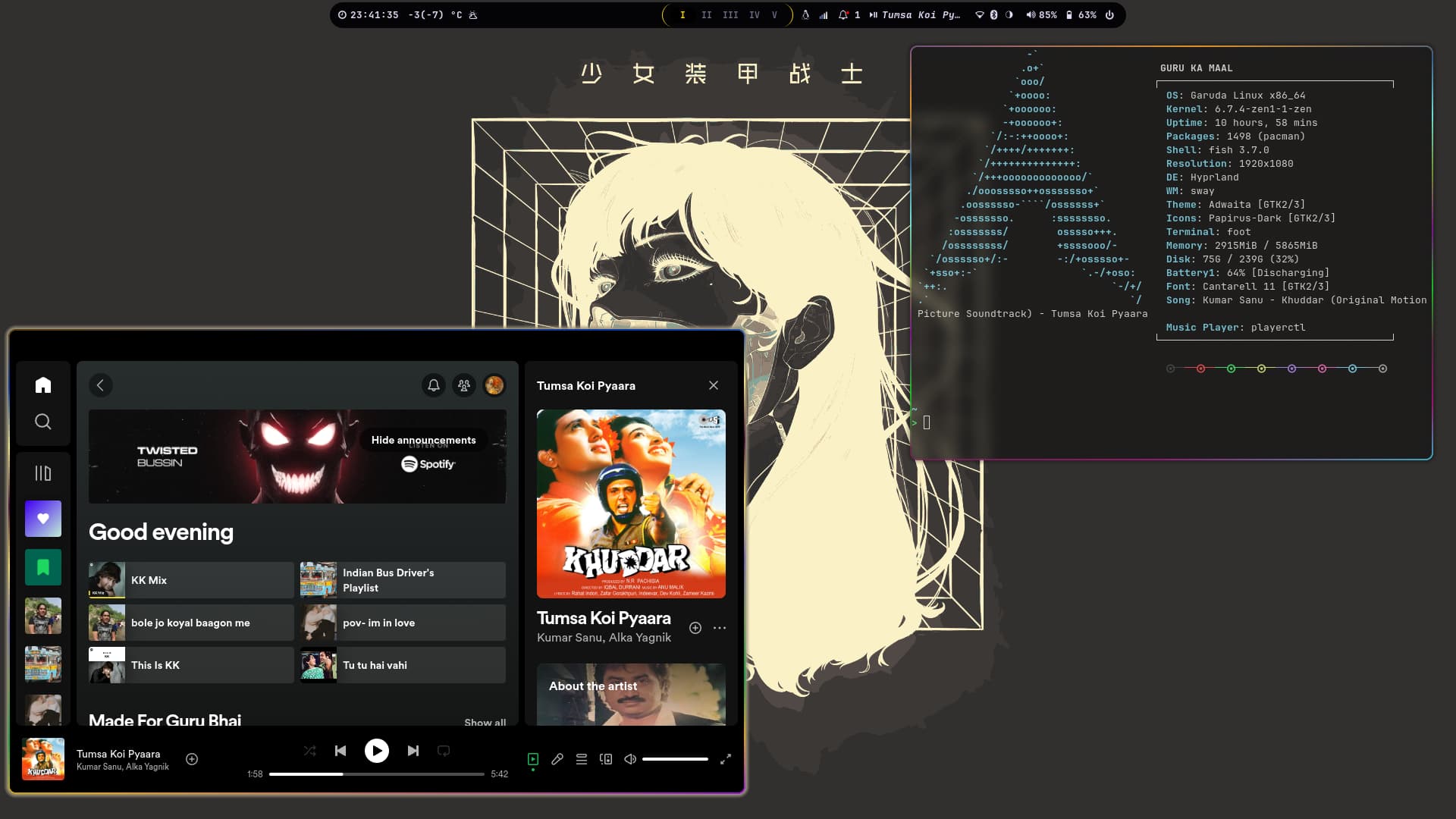Viewport: 1456px width, 819px height.
Task: Open Spotify What's New bell icon
Action: click(434, 385)
